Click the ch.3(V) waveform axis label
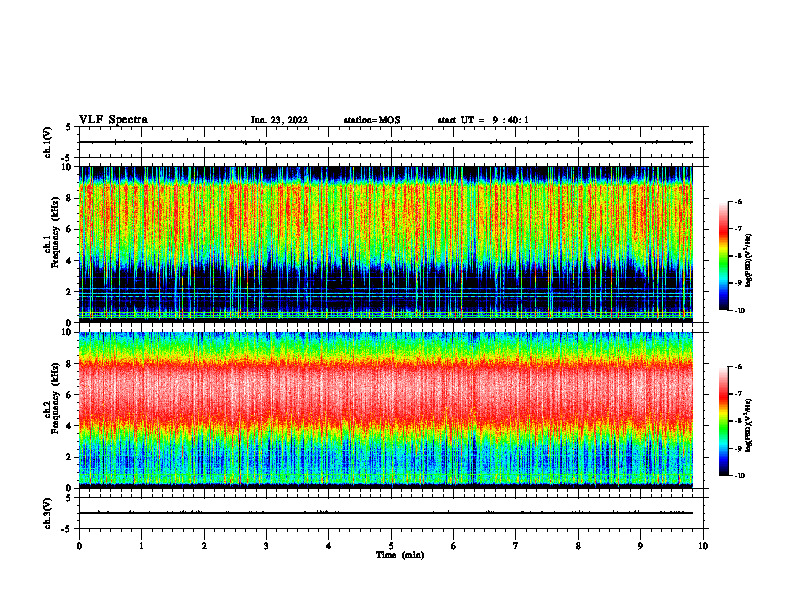The width and height of the screenshot is (792, 612). pyautogui.click(x=48, y=513)
